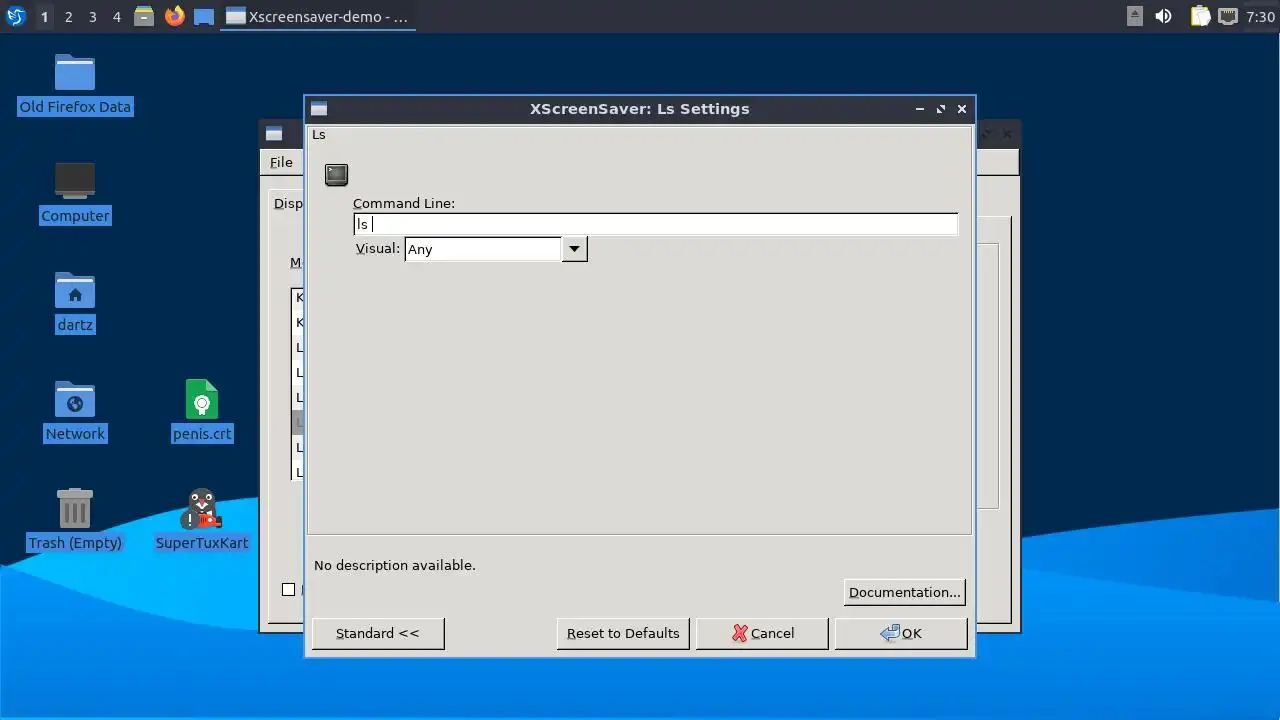Minimize the Ls Settings window

(x=920, y=109)
